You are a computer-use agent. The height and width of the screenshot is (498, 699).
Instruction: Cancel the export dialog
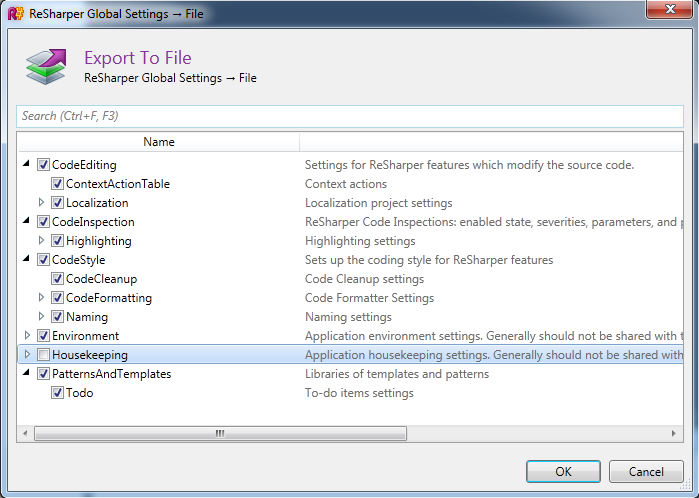(646, 471)
